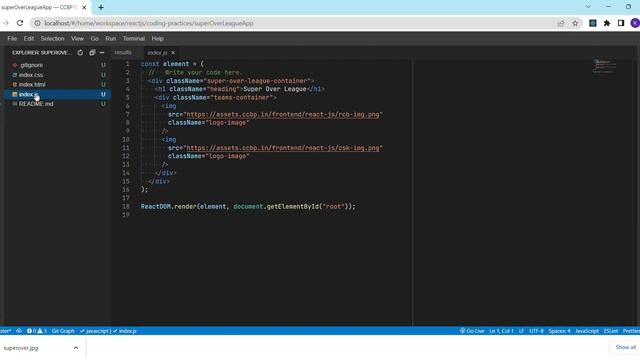This screenshot has width=640, height=360.
Task: Click the ESLint status item
Action: coord(611,331)
